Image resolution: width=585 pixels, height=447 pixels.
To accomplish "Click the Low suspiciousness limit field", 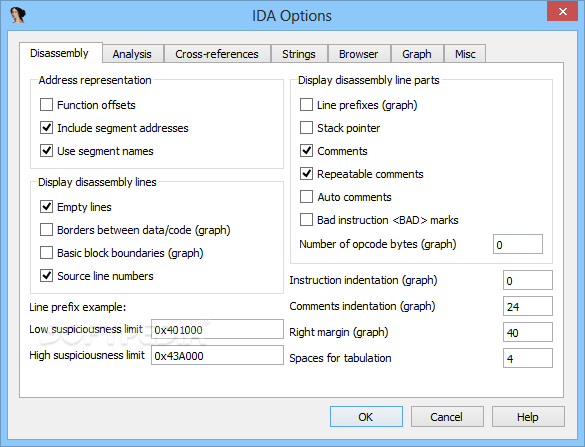I will tap(217, 329).
